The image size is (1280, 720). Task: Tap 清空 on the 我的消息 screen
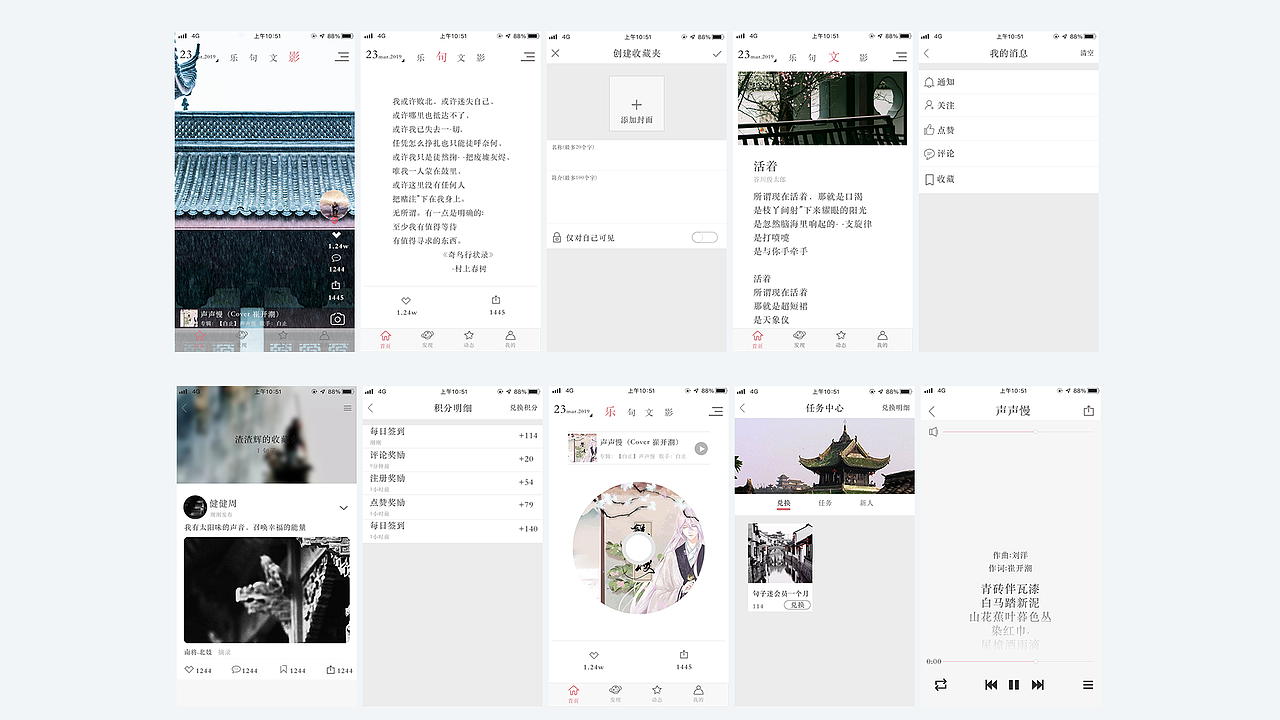click(1087, 53)
